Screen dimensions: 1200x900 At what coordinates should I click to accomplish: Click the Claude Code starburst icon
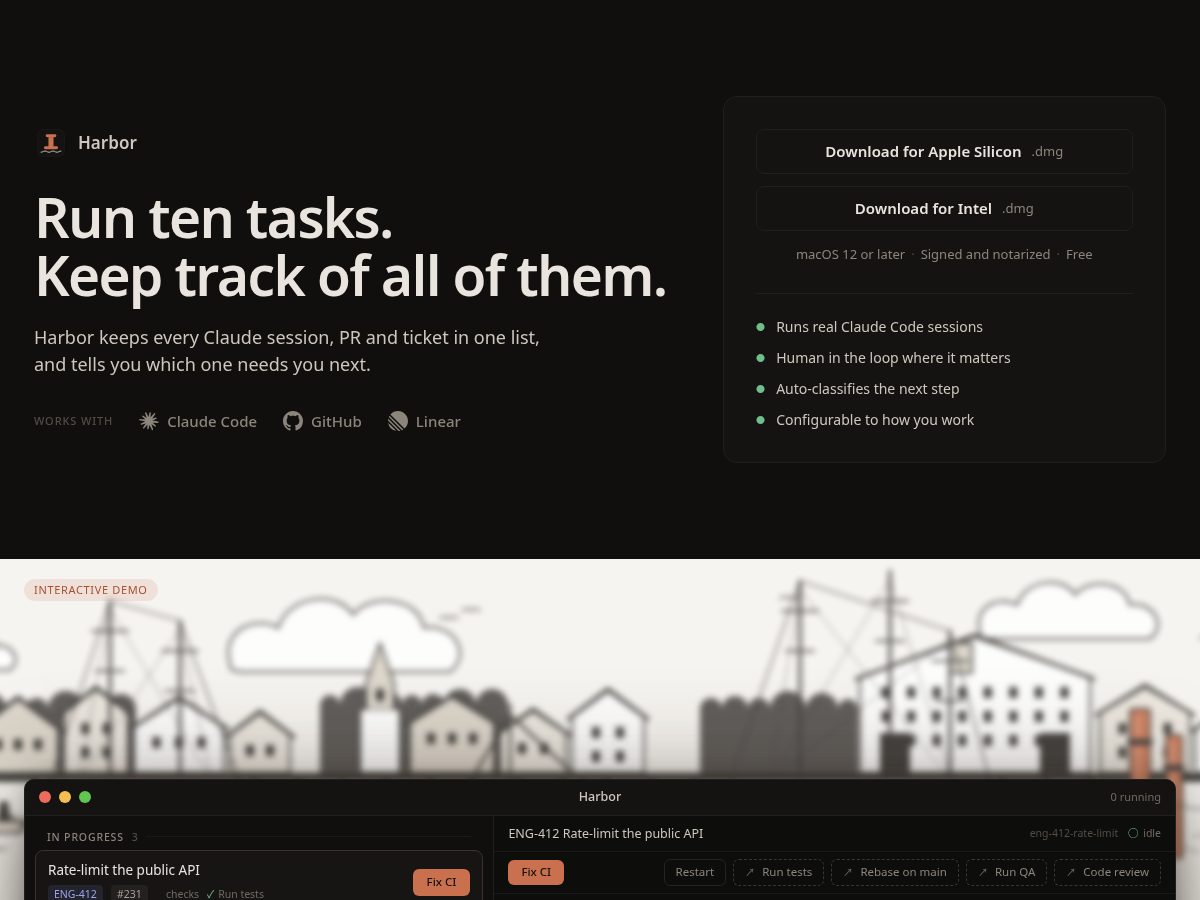pyautogui.click(x=149, y=421)
